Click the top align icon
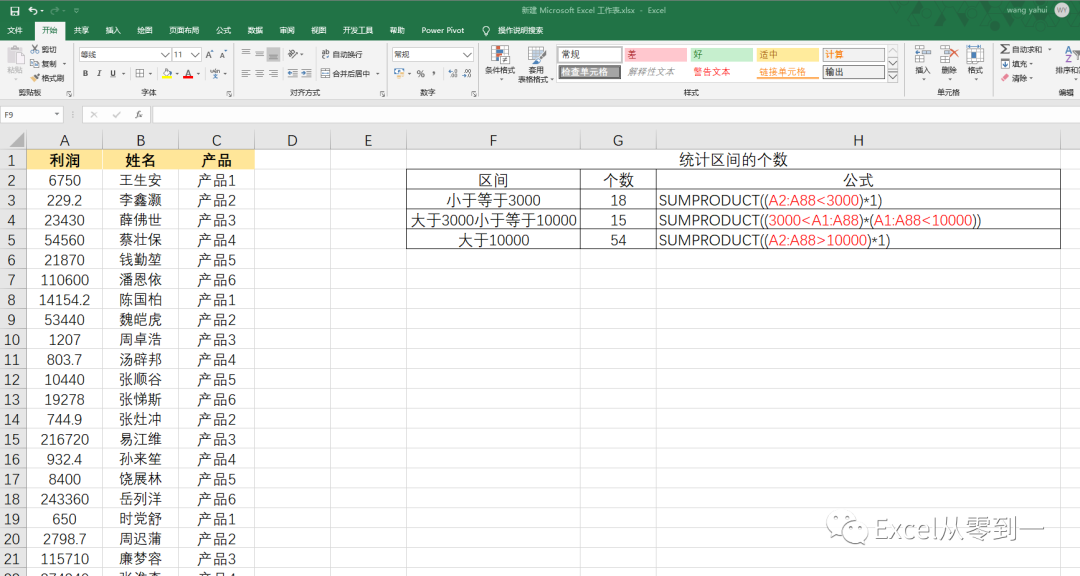1080x576 pixels. [x=246, y=54]
